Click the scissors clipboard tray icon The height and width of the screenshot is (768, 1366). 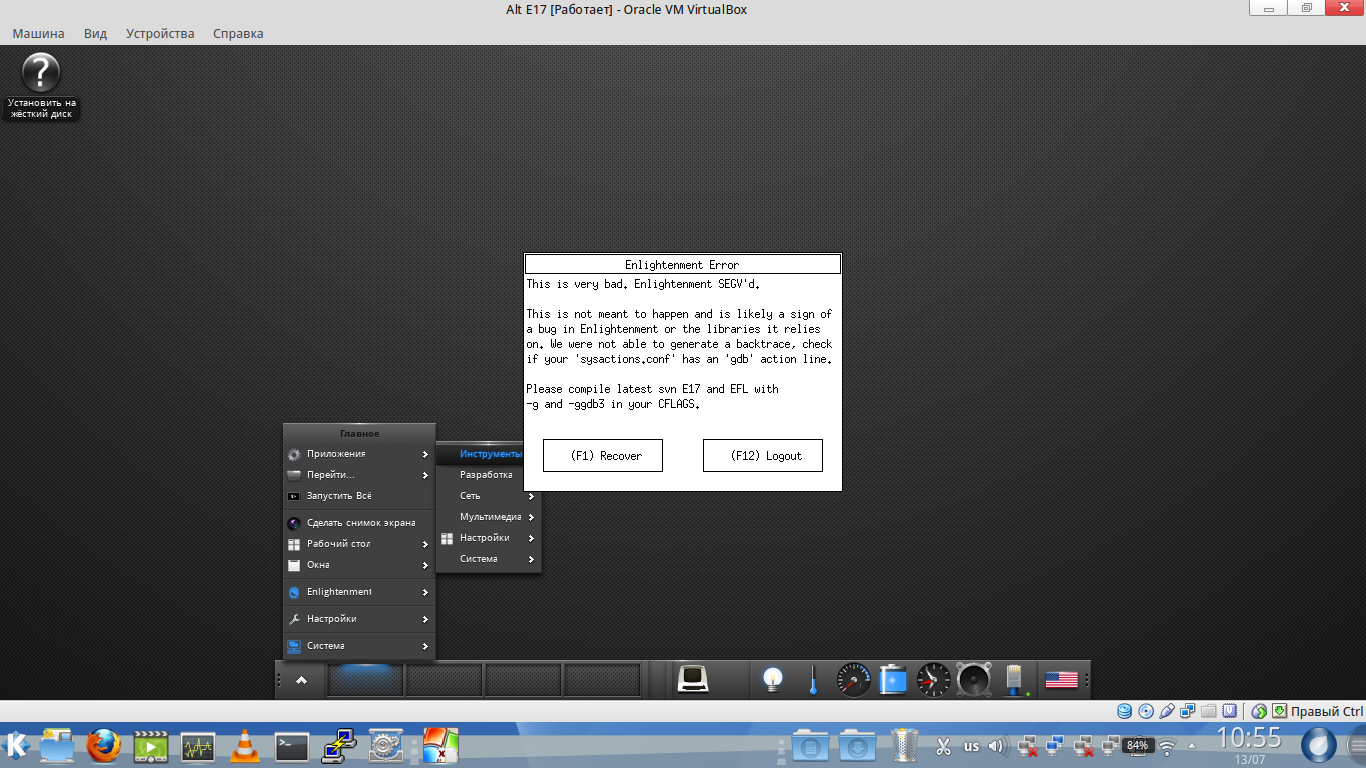coord(943,746)
